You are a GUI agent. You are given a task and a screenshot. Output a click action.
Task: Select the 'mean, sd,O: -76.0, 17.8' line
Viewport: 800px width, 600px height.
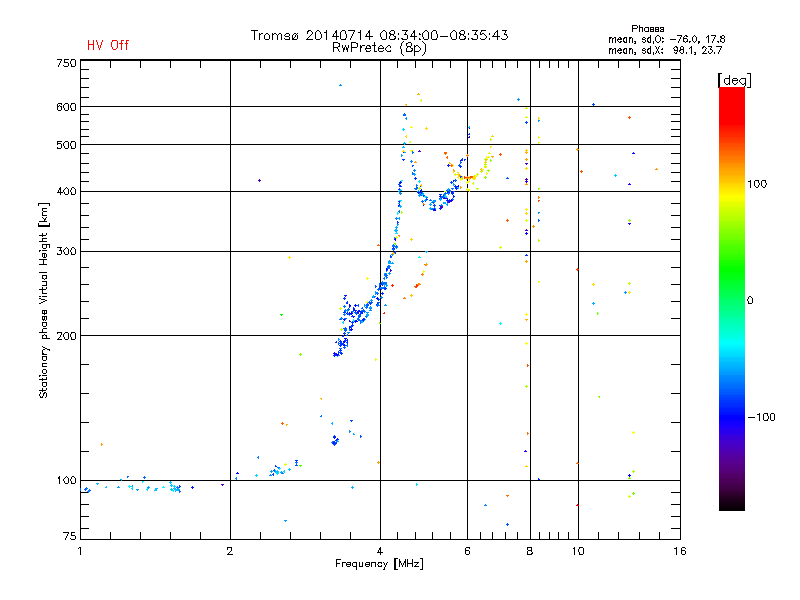pyautogui.click(x=666, y=39)
